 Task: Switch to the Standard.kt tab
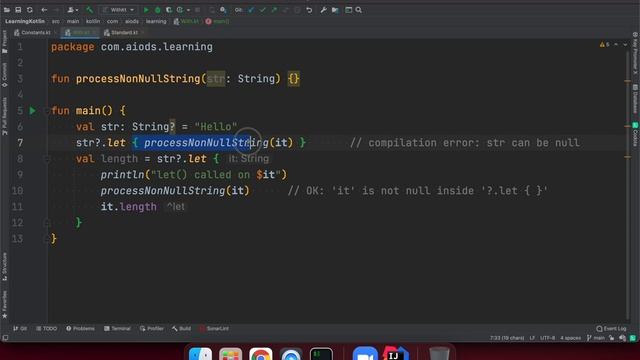121,33
